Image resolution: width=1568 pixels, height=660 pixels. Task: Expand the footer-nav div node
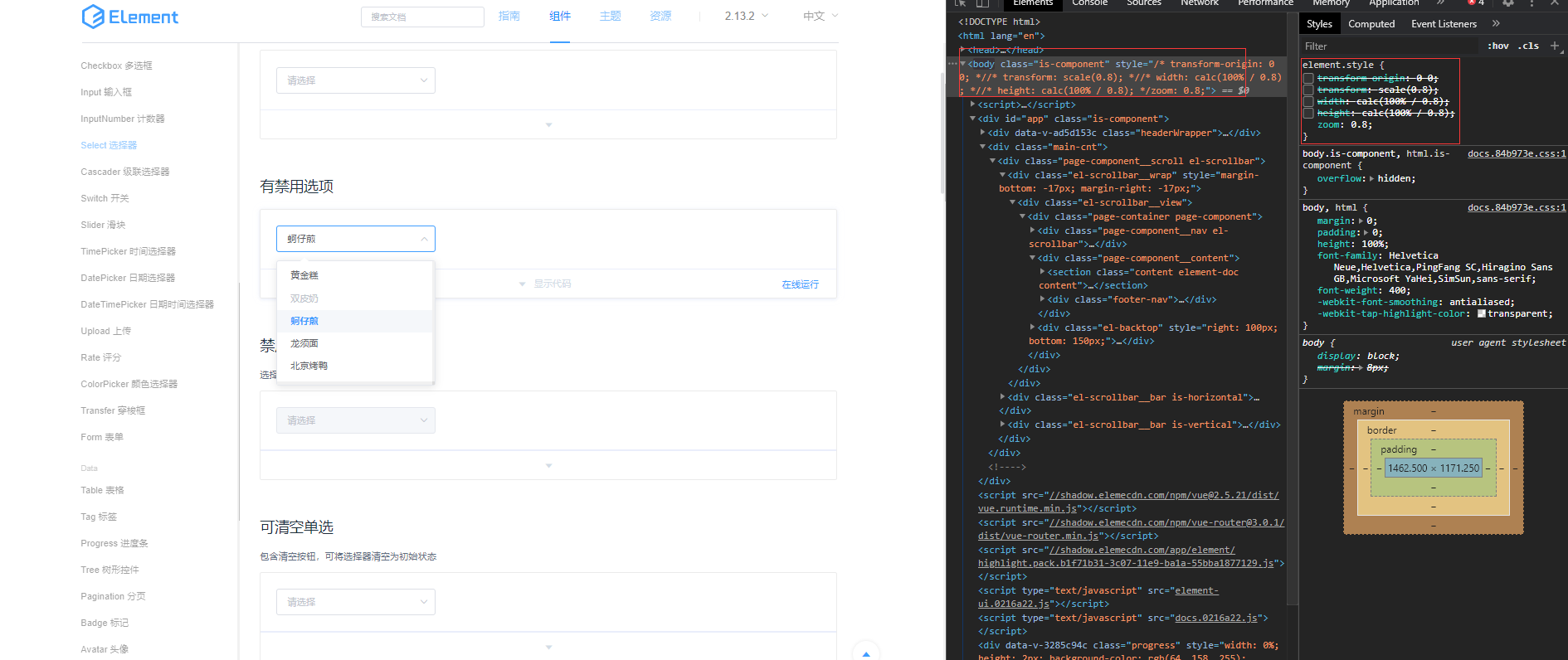(x=1043, y=299)
